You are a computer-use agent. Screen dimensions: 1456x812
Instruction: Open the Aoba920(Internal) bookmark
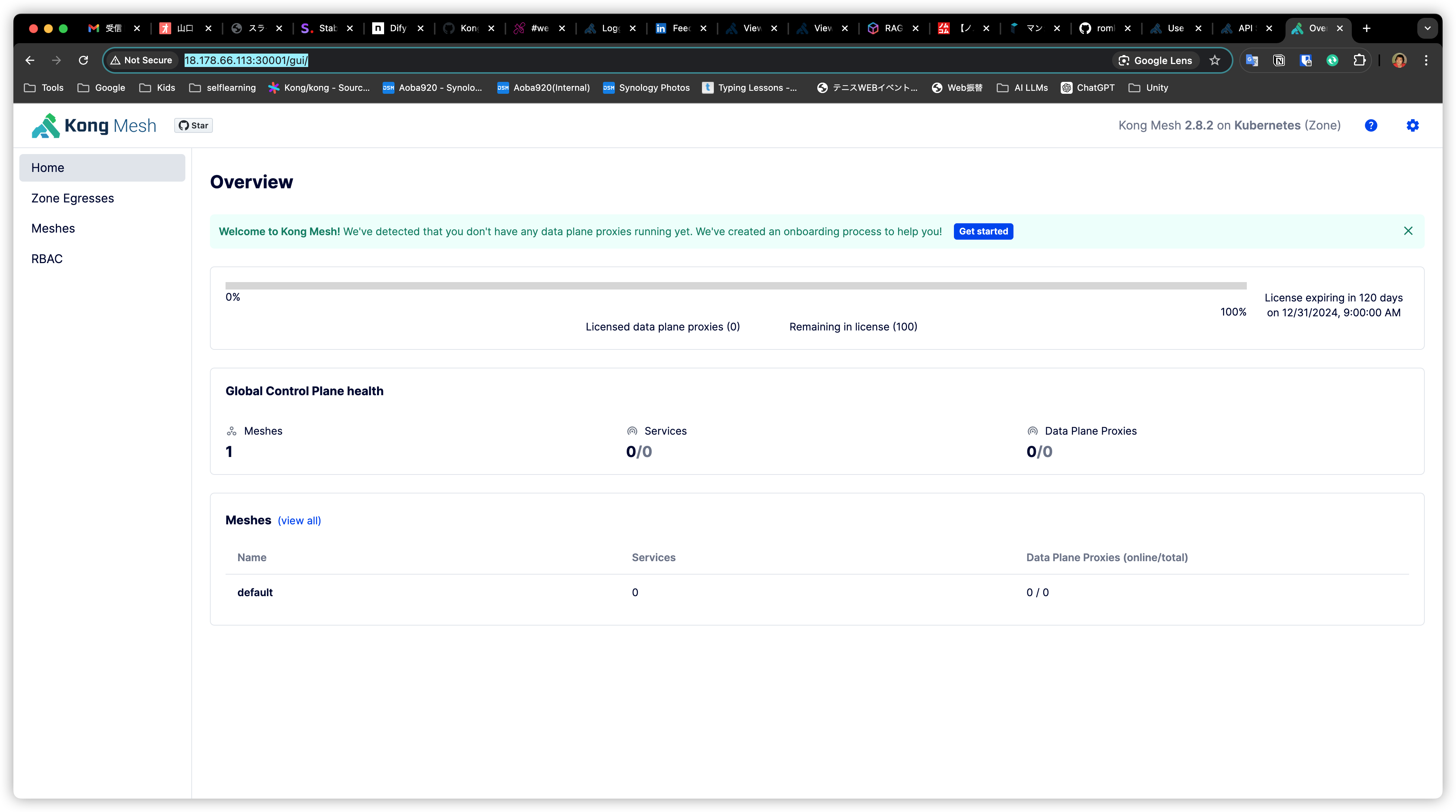[x=543, y=87]
